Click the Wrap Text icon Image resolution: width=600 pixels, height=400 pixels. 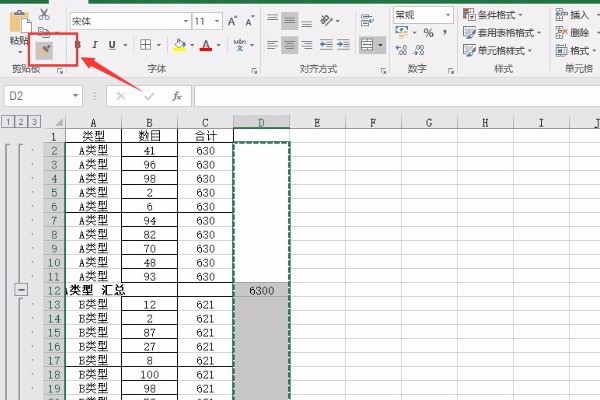pyautogui.click(x=367, y=20)
